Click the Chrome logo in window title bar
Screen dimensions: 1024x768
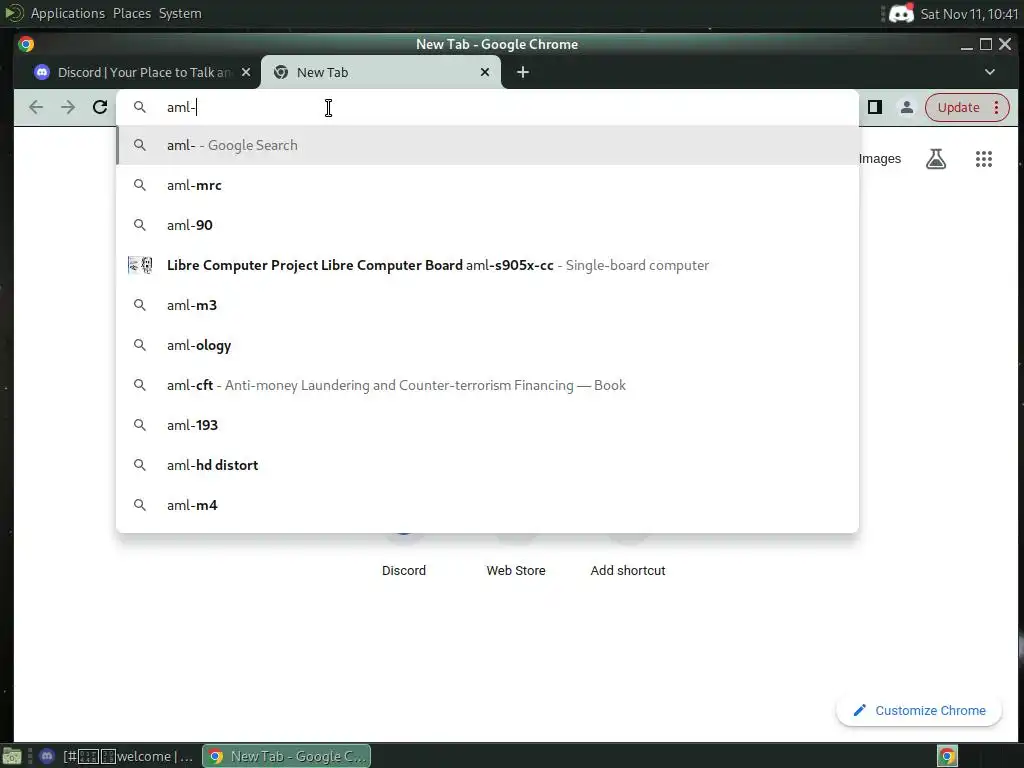tap(26, 44)
